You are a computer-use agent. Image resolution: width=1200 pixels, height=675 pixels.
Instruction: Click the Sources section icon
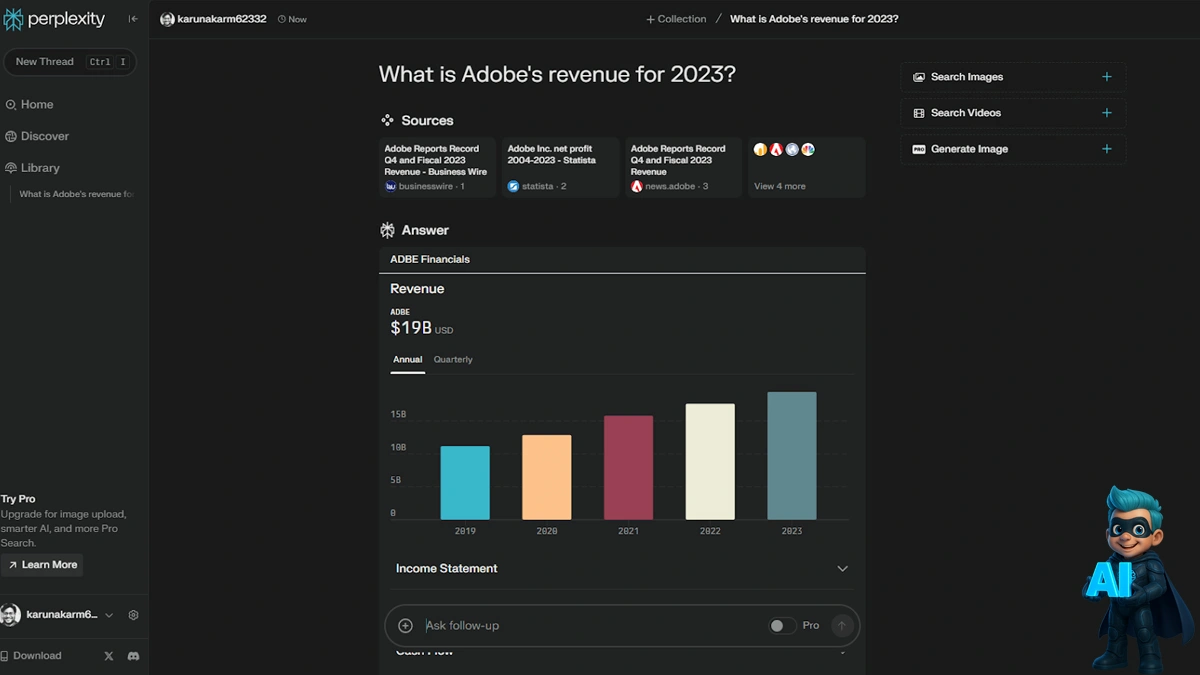(387, 121)
